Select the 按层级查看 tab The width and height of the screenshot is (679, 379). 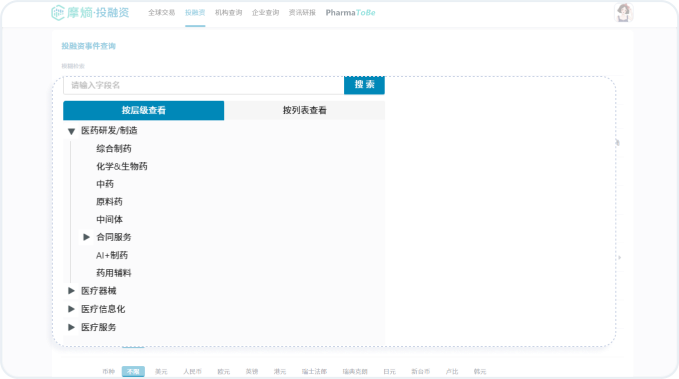(x=144, y=110)
